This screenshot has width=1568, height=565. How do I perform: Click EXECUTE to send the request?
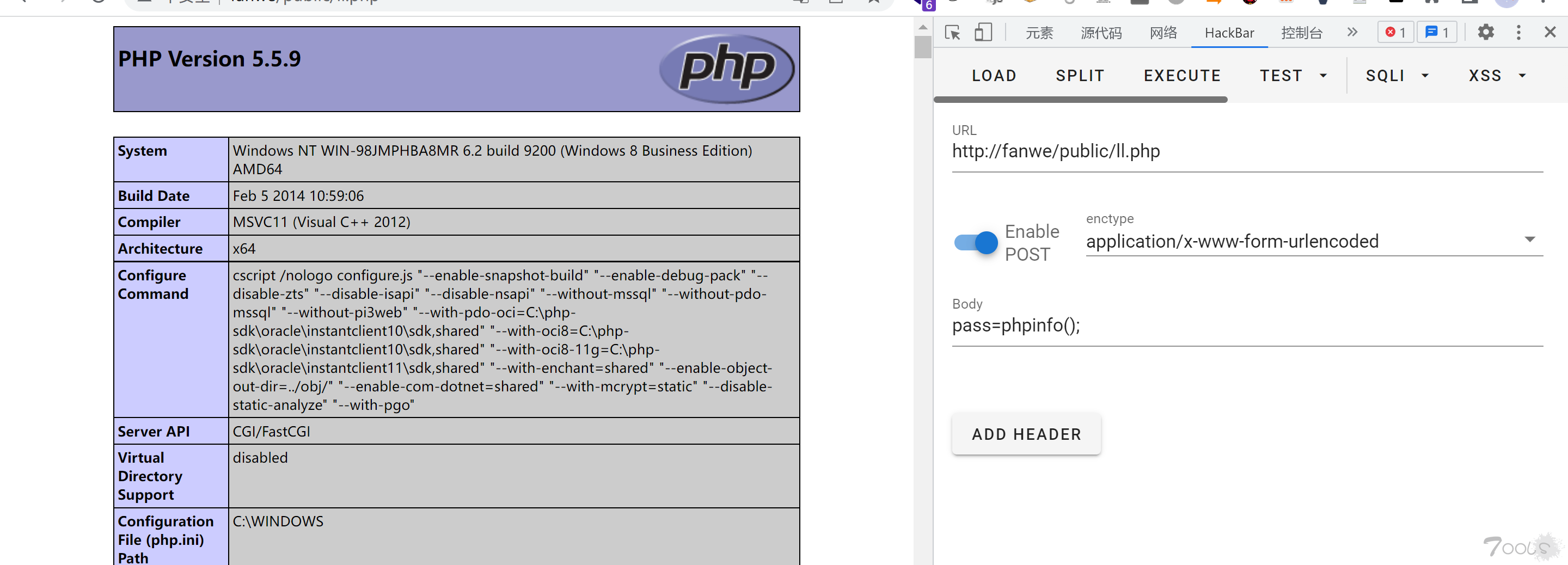1182,76
